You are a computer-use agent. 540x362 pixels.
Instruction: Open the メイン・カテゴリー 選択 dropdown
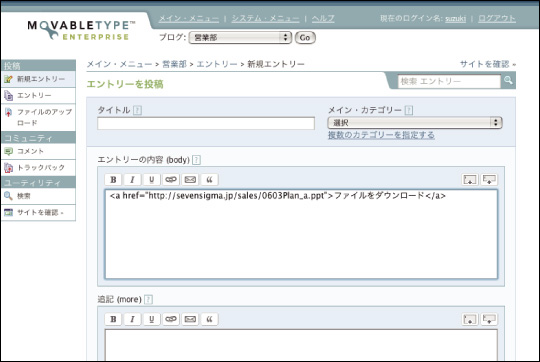click(415, 123)
